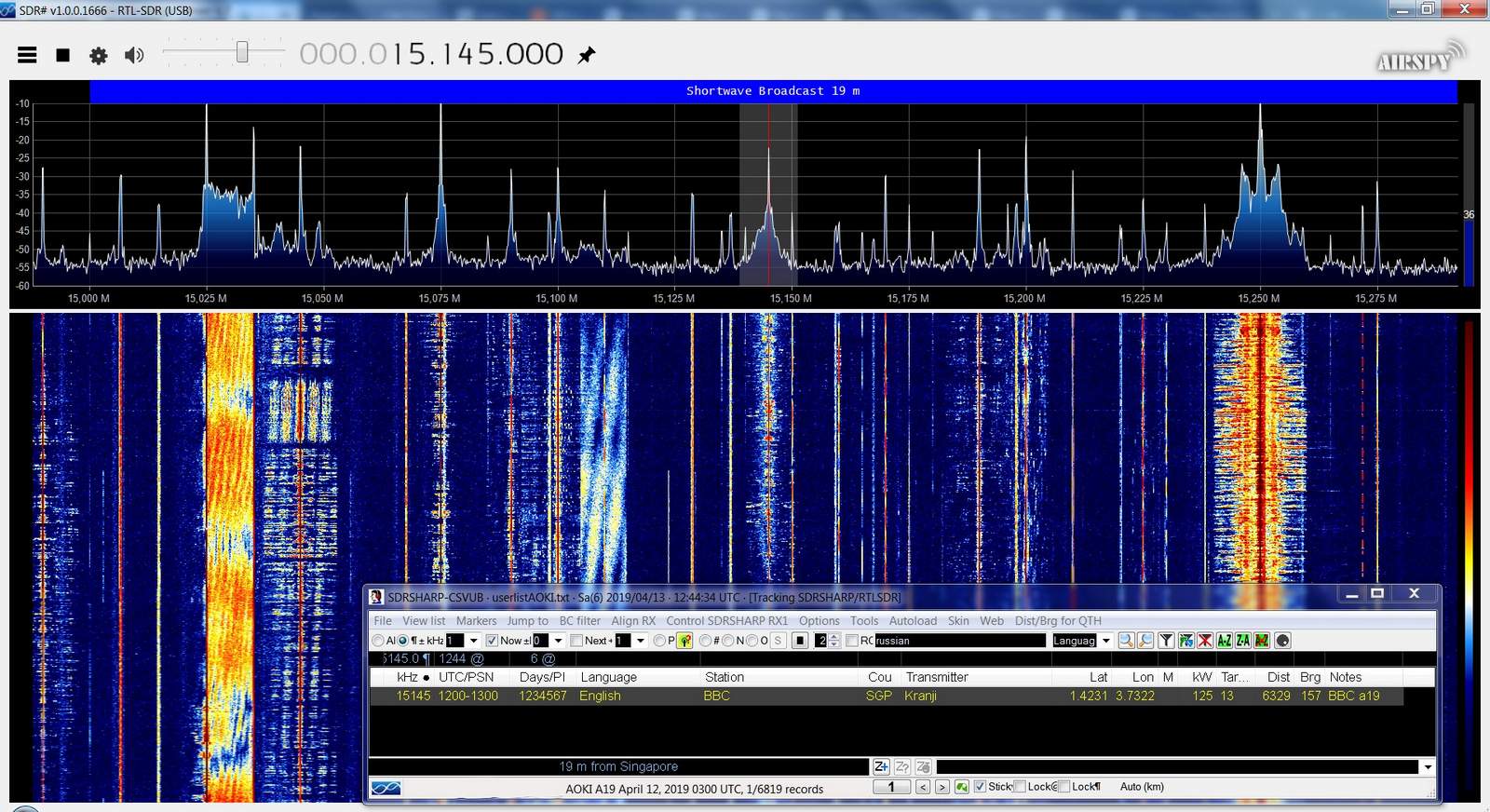Click the numeric spinner showing 2

point(827,641)
